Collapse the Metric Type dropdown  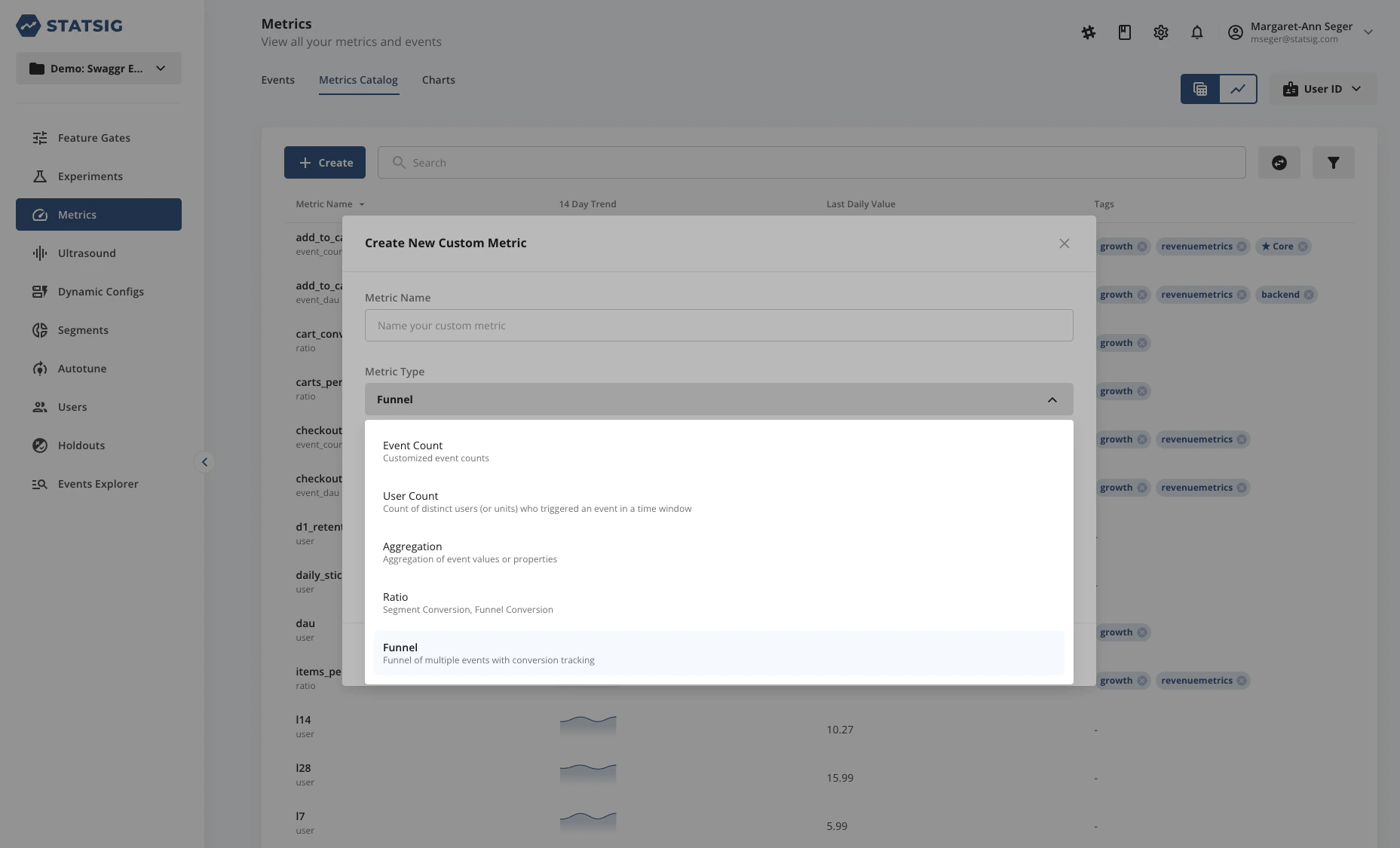click(x=1052, y=400)
